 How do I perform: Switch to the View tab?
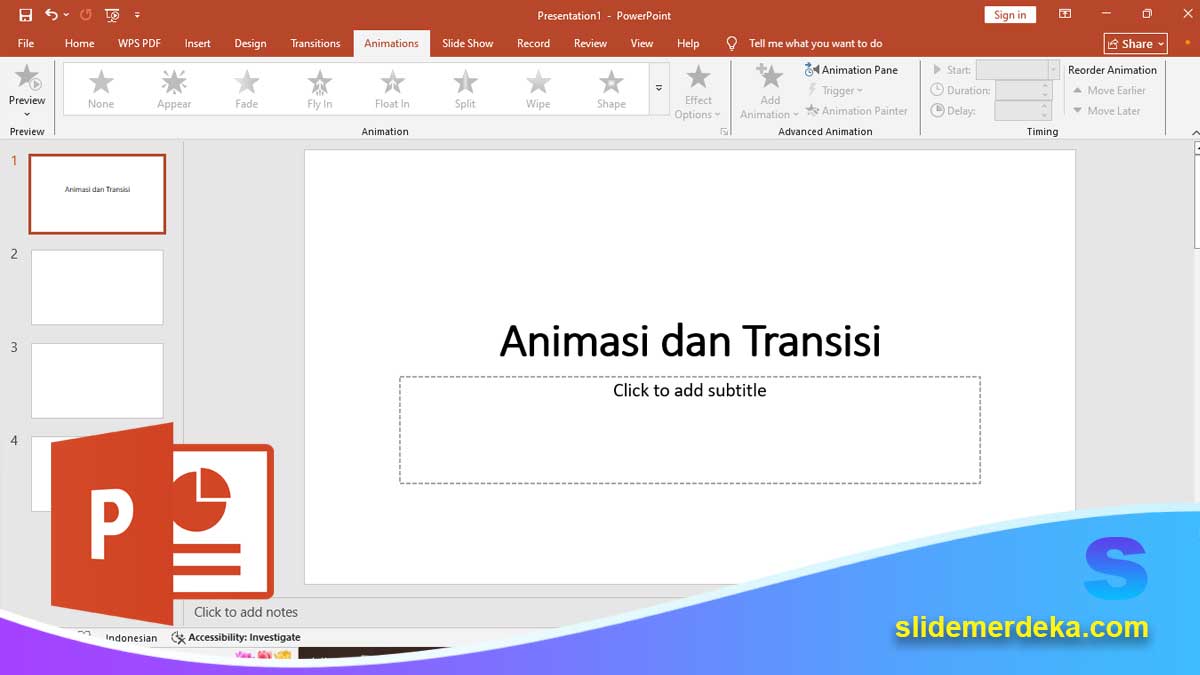(x=642, y=43)
